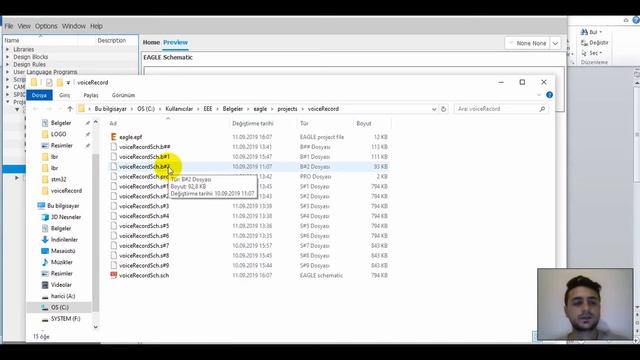Viewport: 640px width, 360px height.
Task: Select voiceRecordSch.sch schematic file icon
Action: (x=114, y=276)
